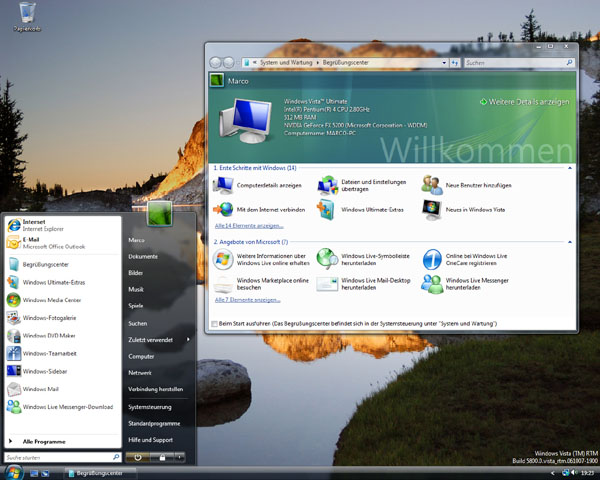The width and height of the screenshot is (600, 480).
Task: Click the Start orb button
Action: pos(13,472)
